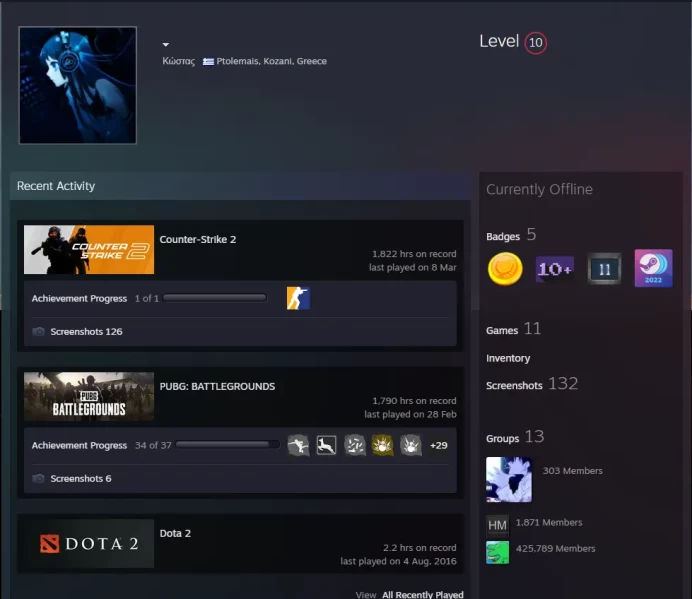Click 'last played on 8 Mar' text
The height and width of the screenshot is (599, 692).
(x=413, y=267)
